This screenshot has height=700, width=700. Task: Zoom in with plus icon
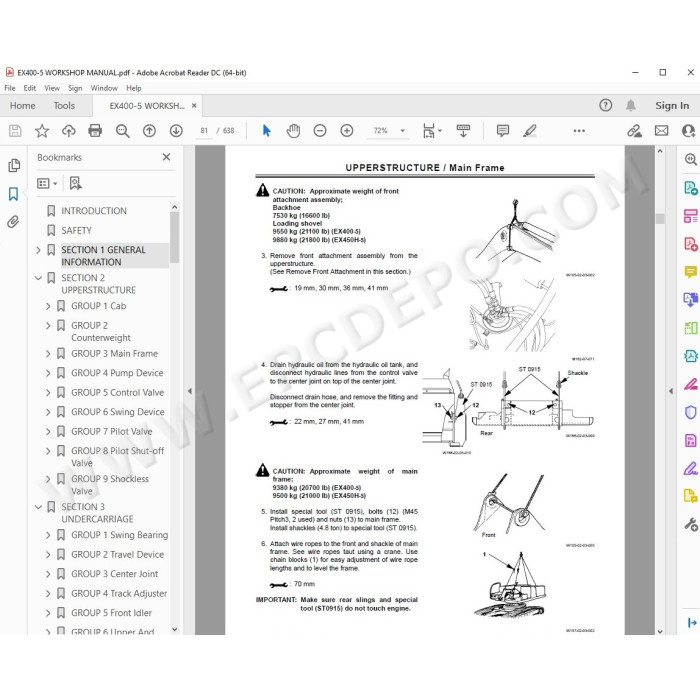click(x=347, y=131)
